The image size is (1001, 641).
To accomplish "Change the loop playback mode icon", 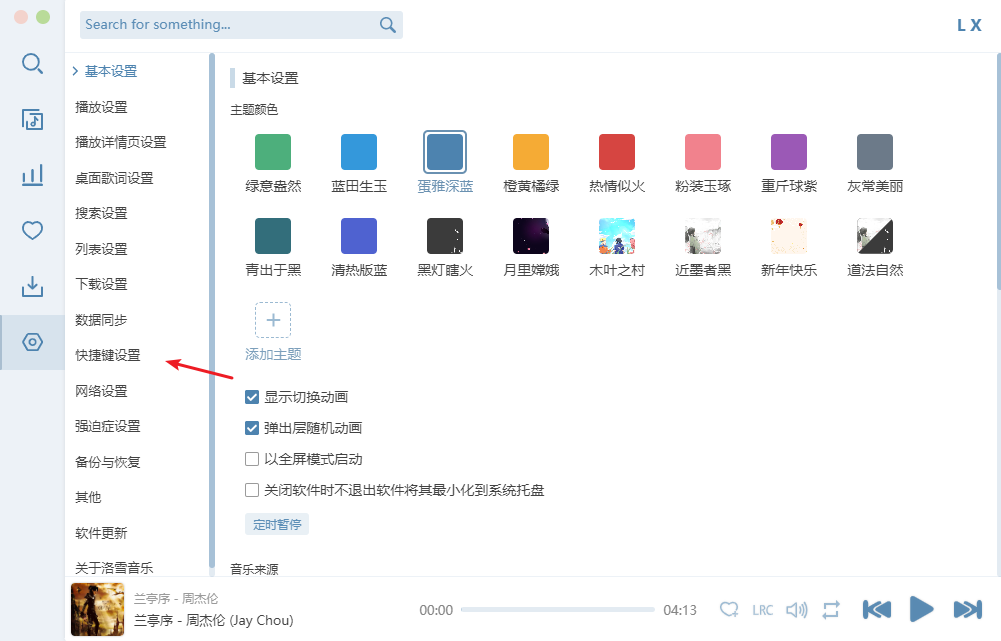I will pyautogui.click(x=830, y=610).
